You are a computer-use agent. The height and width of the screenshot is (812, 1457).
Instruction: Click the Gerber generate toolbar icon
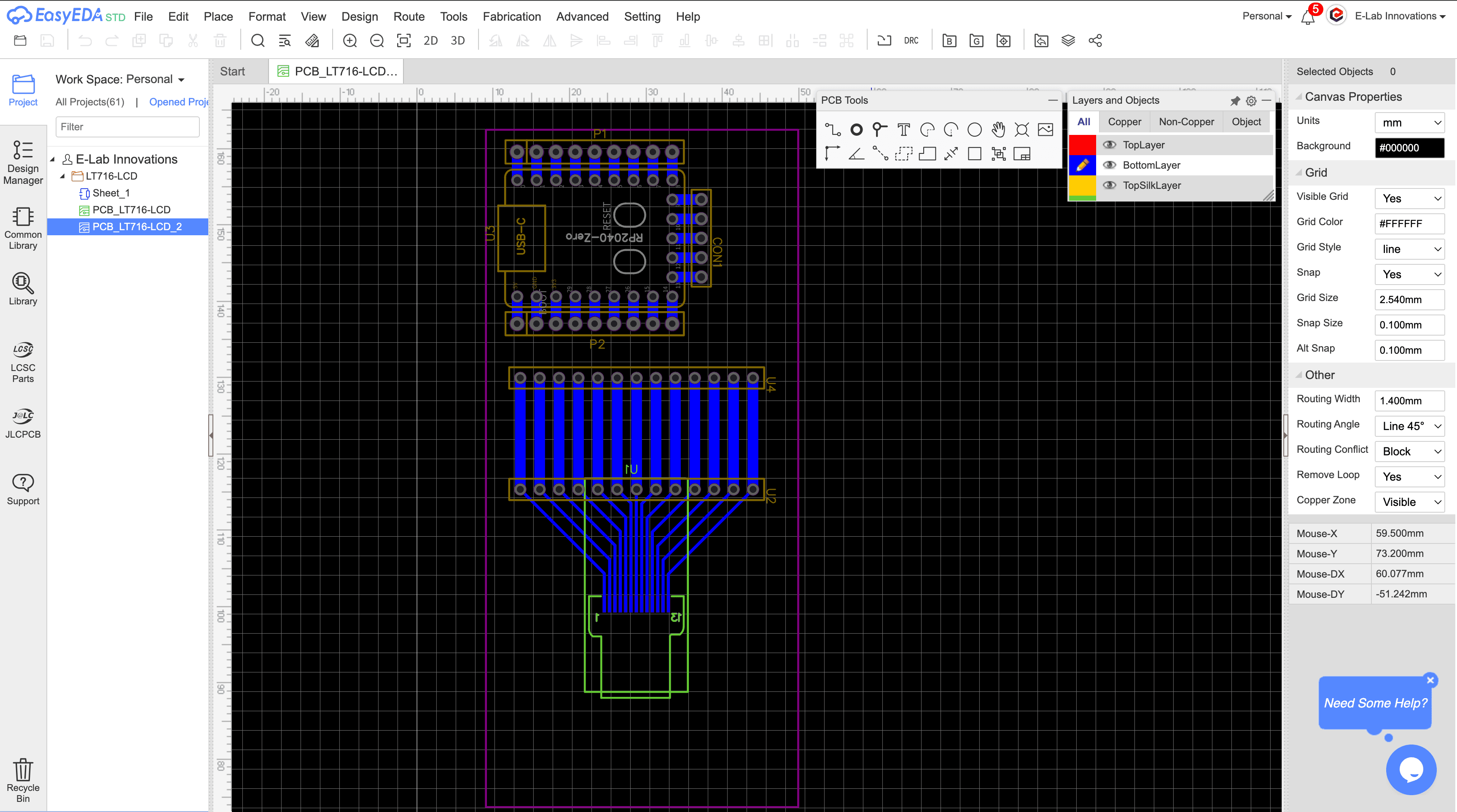(x=976, y=41)
